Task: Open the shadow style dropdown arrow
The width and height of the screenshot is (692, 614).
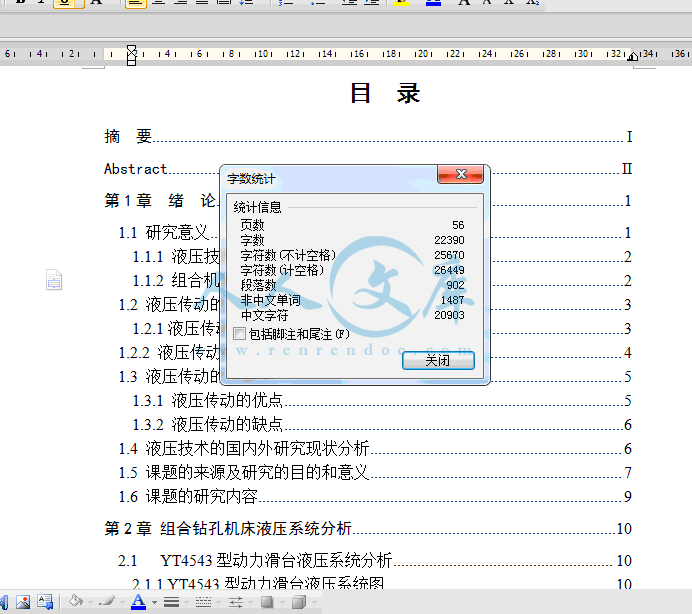Action: pos(282,602)
